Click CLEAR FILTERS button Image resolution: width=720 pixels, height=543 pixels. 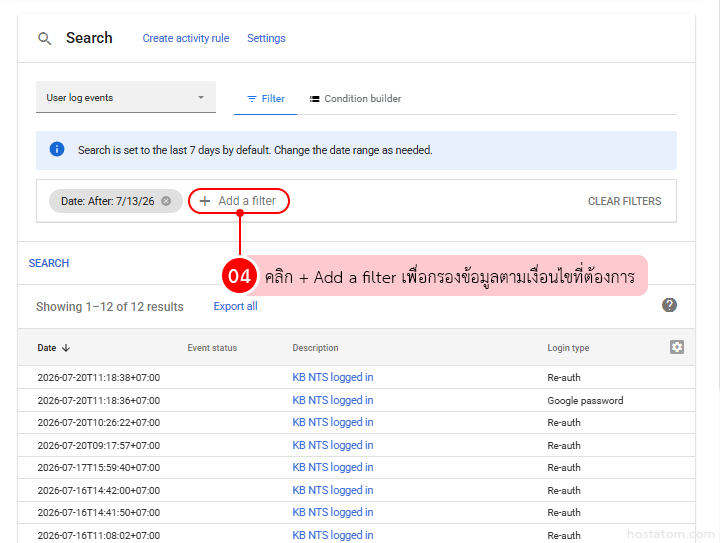(624, 201)
